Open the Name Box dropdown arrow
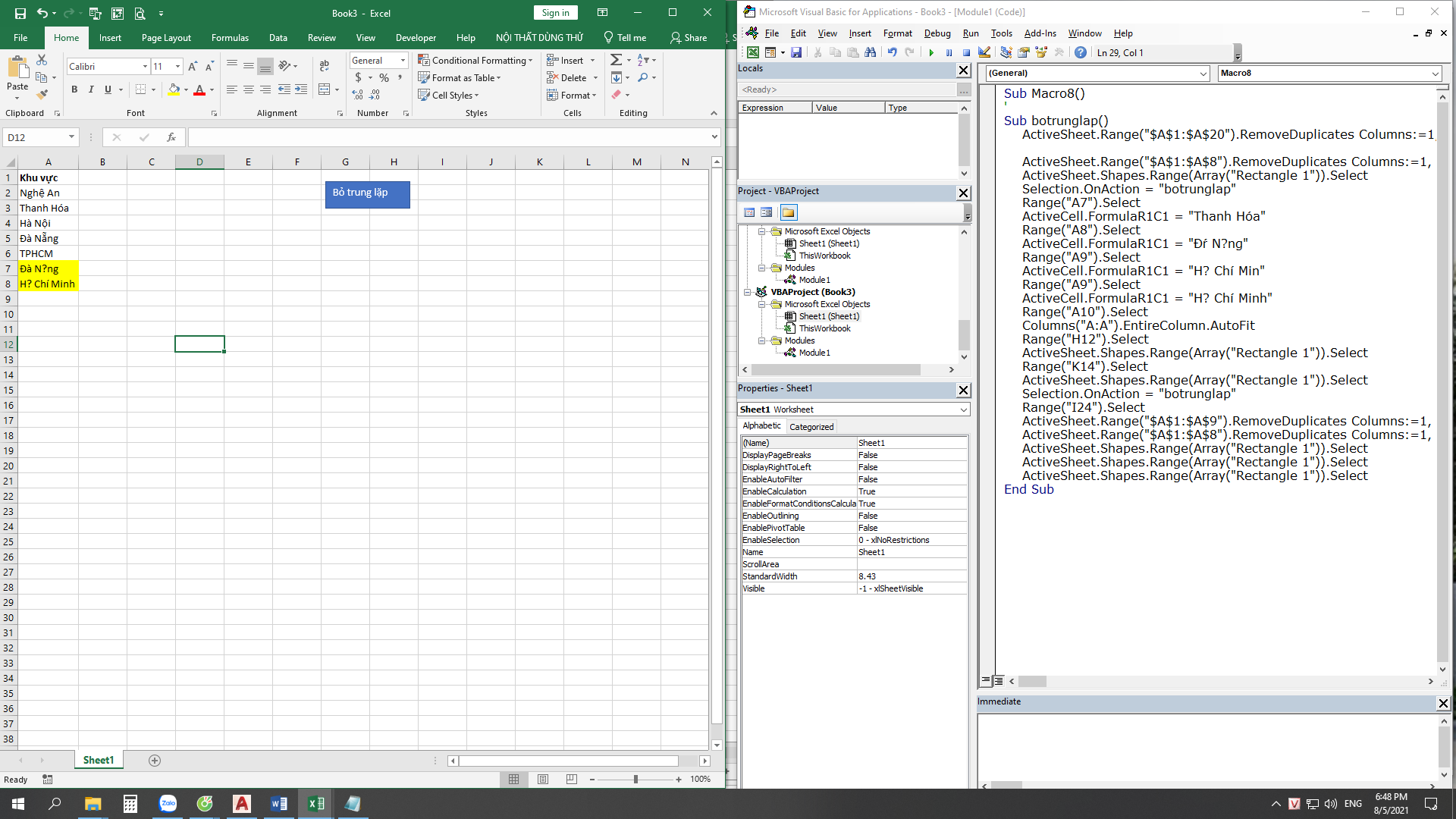Viewport: 1456px width, 819px height. (x=71, y=137)
